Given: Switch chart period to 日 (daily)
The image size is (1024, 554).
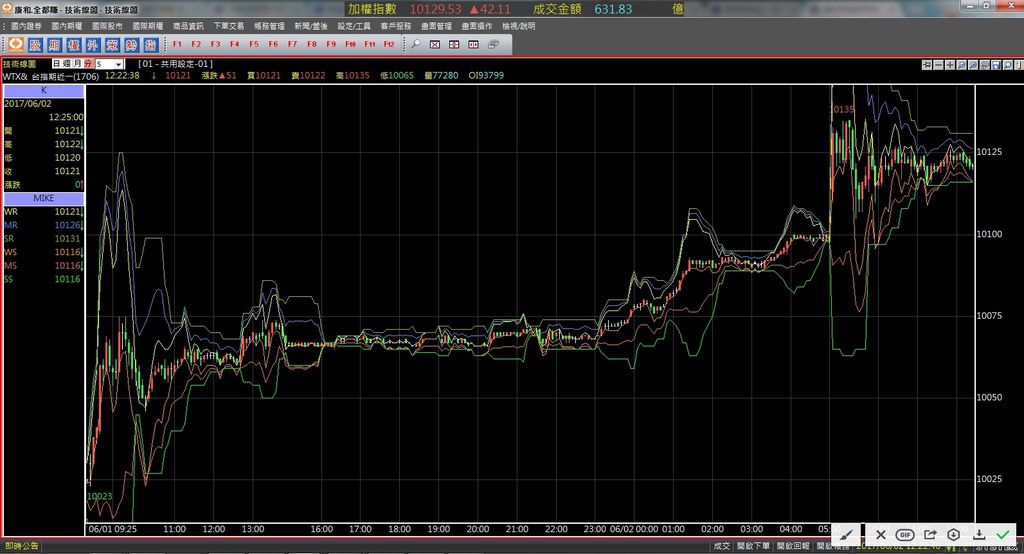Looking at the screenshot, I should pyautogui.click(x=57, y=64).
